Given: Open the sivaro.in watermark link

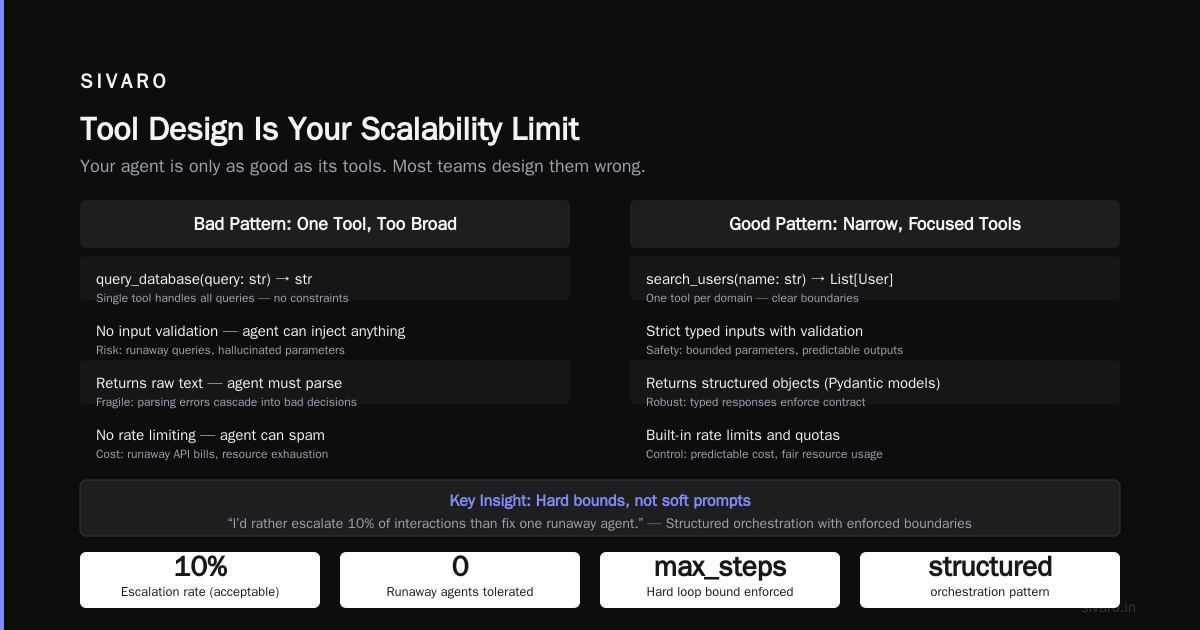Looking at the screenshot, I should [1108, 607].
